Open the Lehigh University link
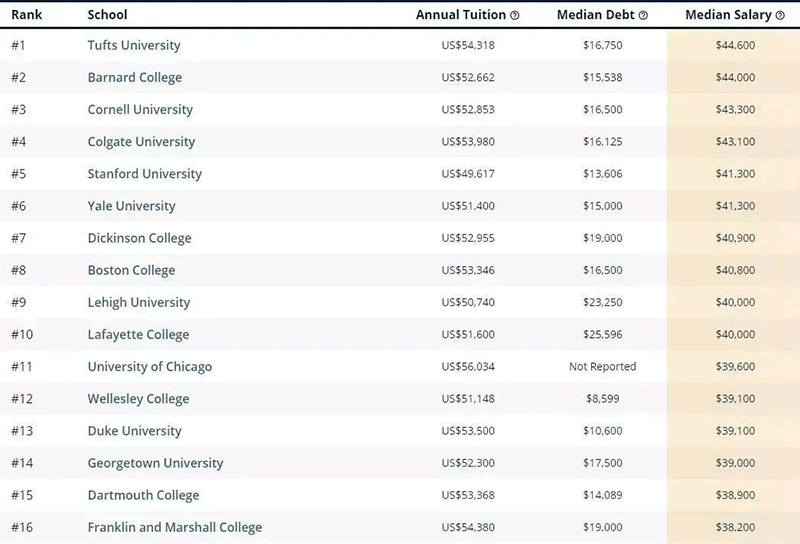 (139, 303)
